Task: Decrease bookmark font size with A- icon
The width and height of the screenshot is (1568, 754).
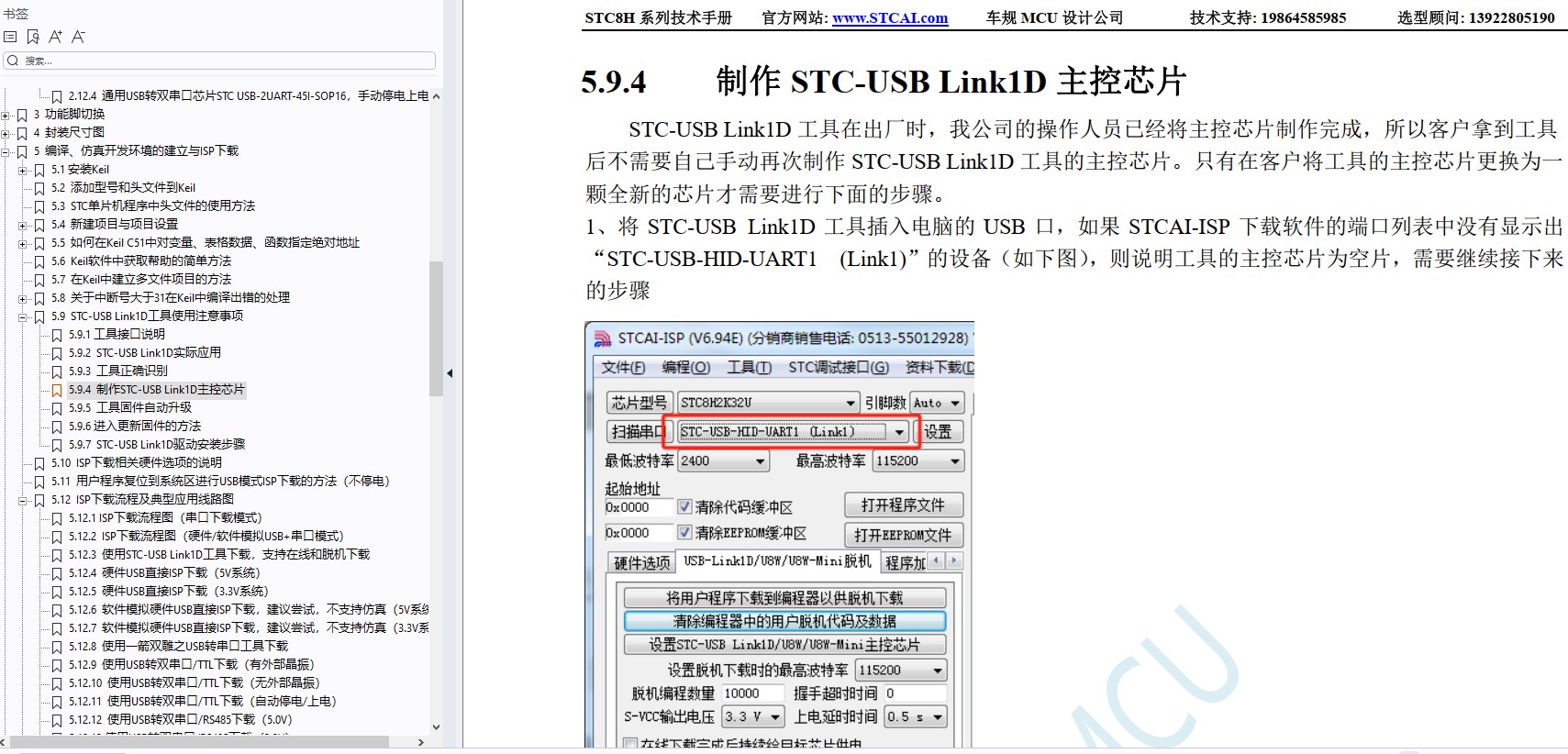Action: tap(78, 37)
